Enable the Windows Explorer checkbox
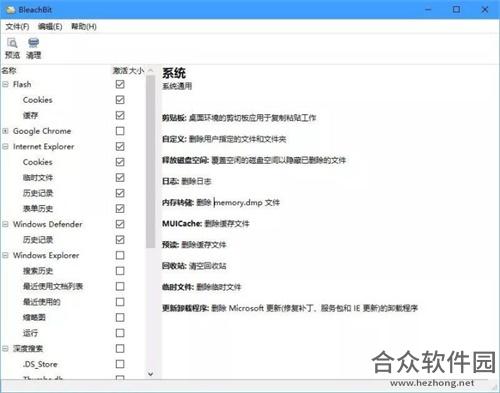Screen dimensions: 500x393 tap(120, 255)
